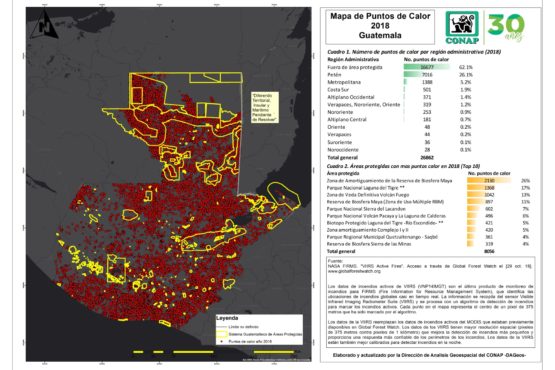
Task: Click the yellow scale bar below map
Action: click(x=213, y=352)
